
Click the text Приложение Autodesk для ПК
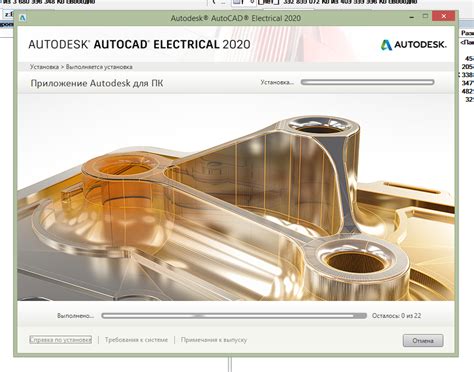tap(97, 83)
